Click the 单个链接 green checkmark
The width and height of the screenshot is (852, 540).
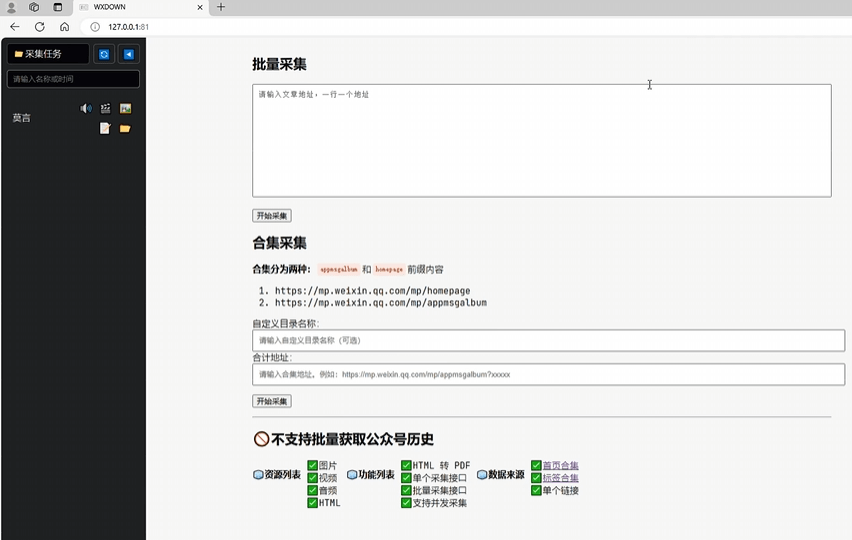pos(536,490)
